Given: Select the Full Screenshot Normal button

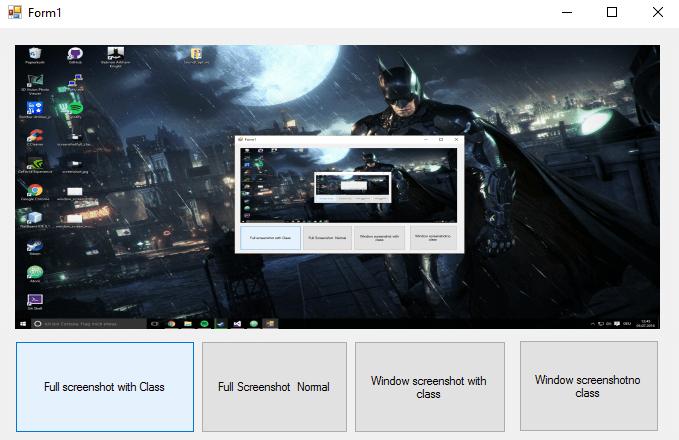Looking at the screenshot, I should (x=274, y=387).
